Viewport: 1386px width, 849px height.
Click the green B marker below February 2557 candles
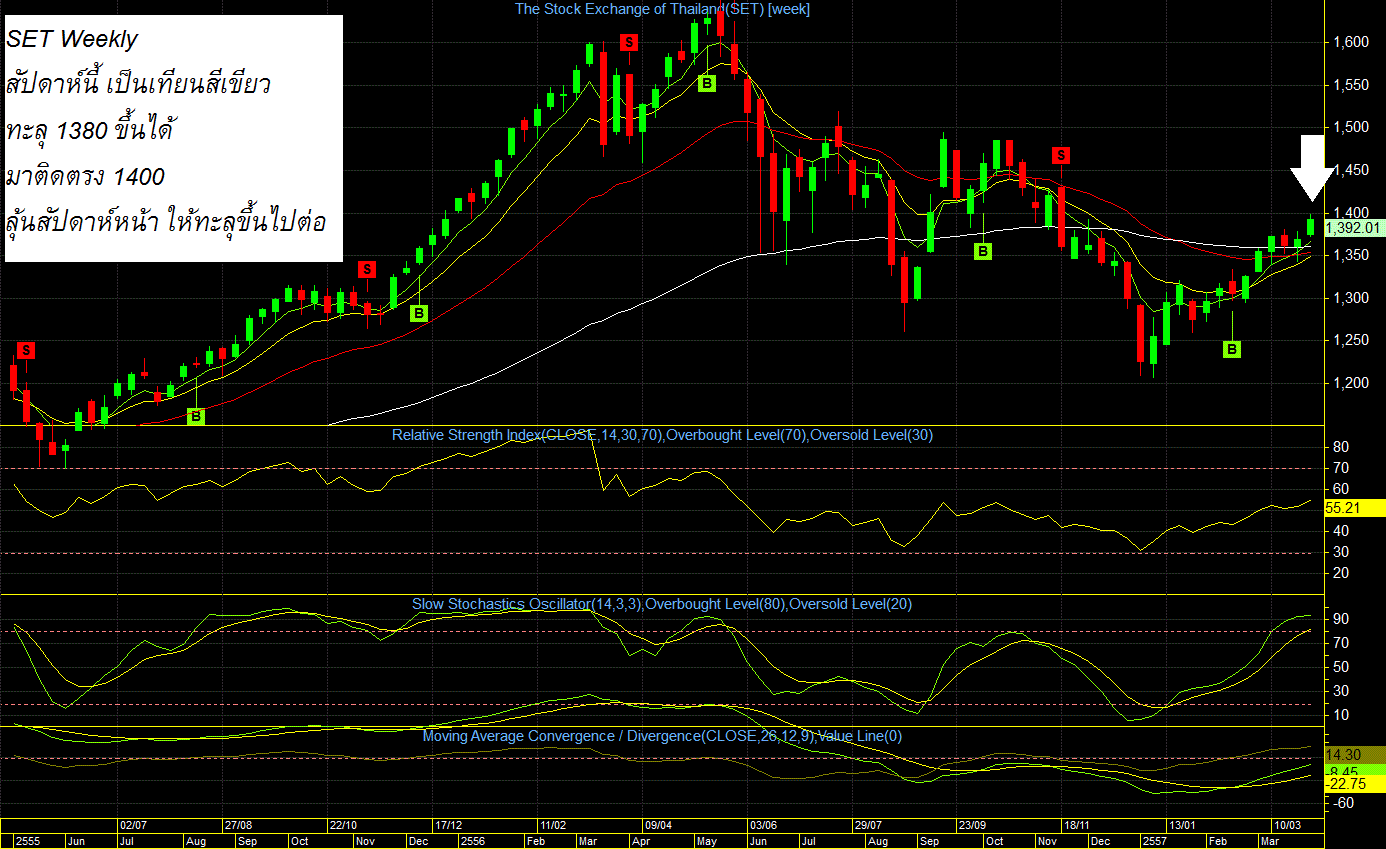coord(1232,349)
